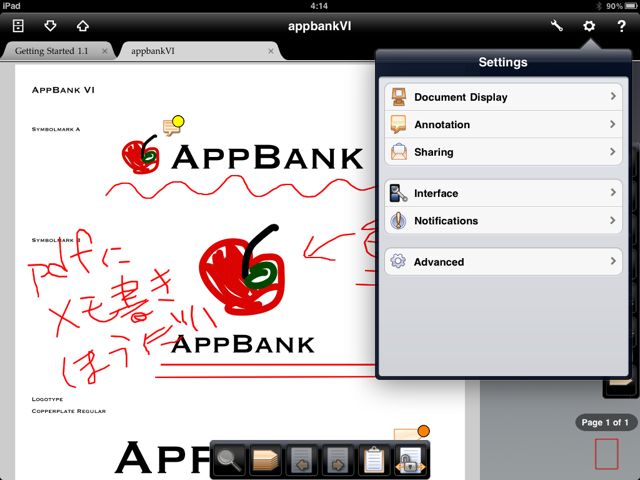Open Interface settings
Screen dimensions: 640x480
coord(503,193)
